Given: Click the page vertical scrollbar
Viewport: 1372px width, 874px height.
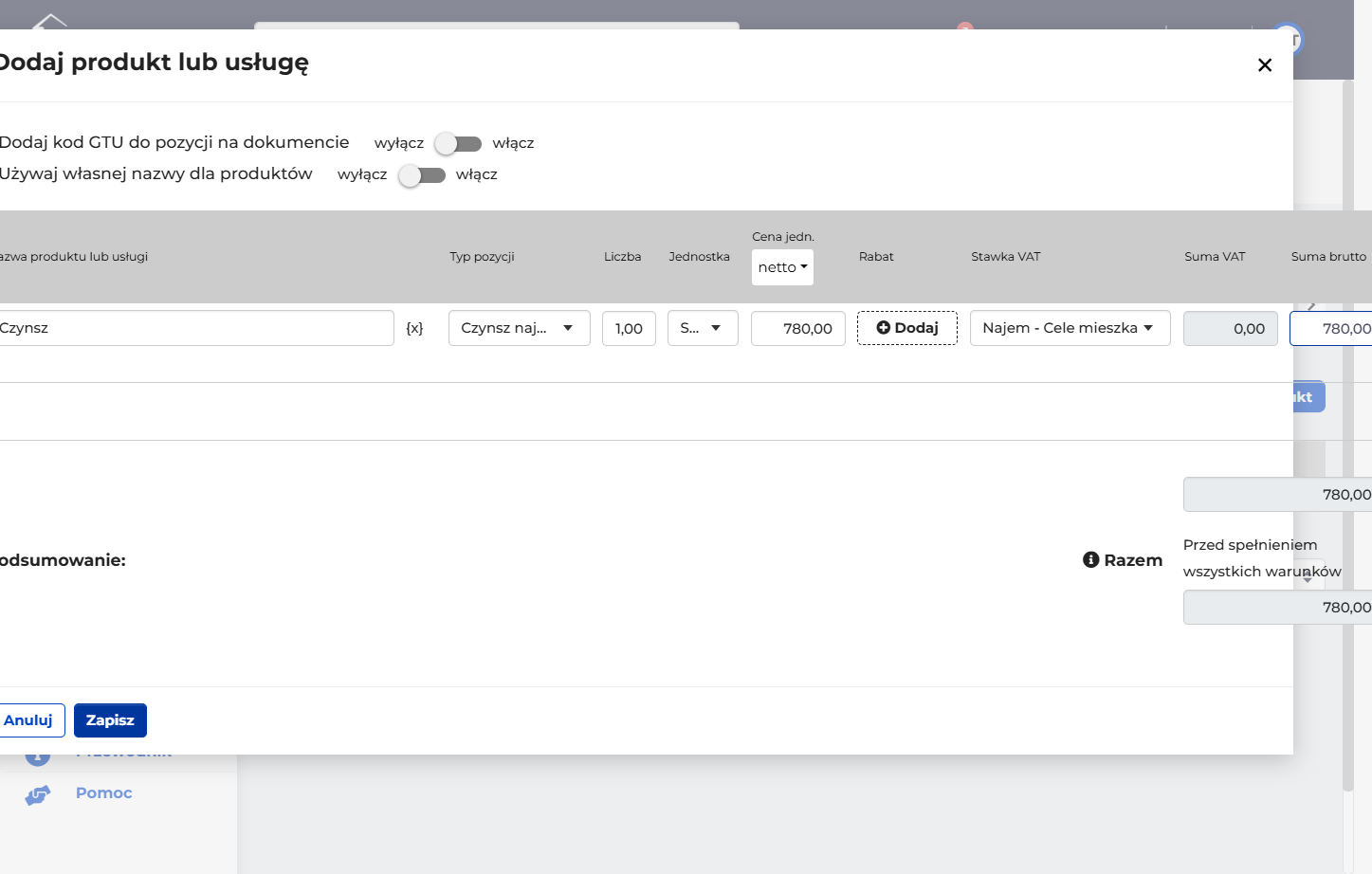Looking at the screenshot, I should click(x=1348, y=436).
